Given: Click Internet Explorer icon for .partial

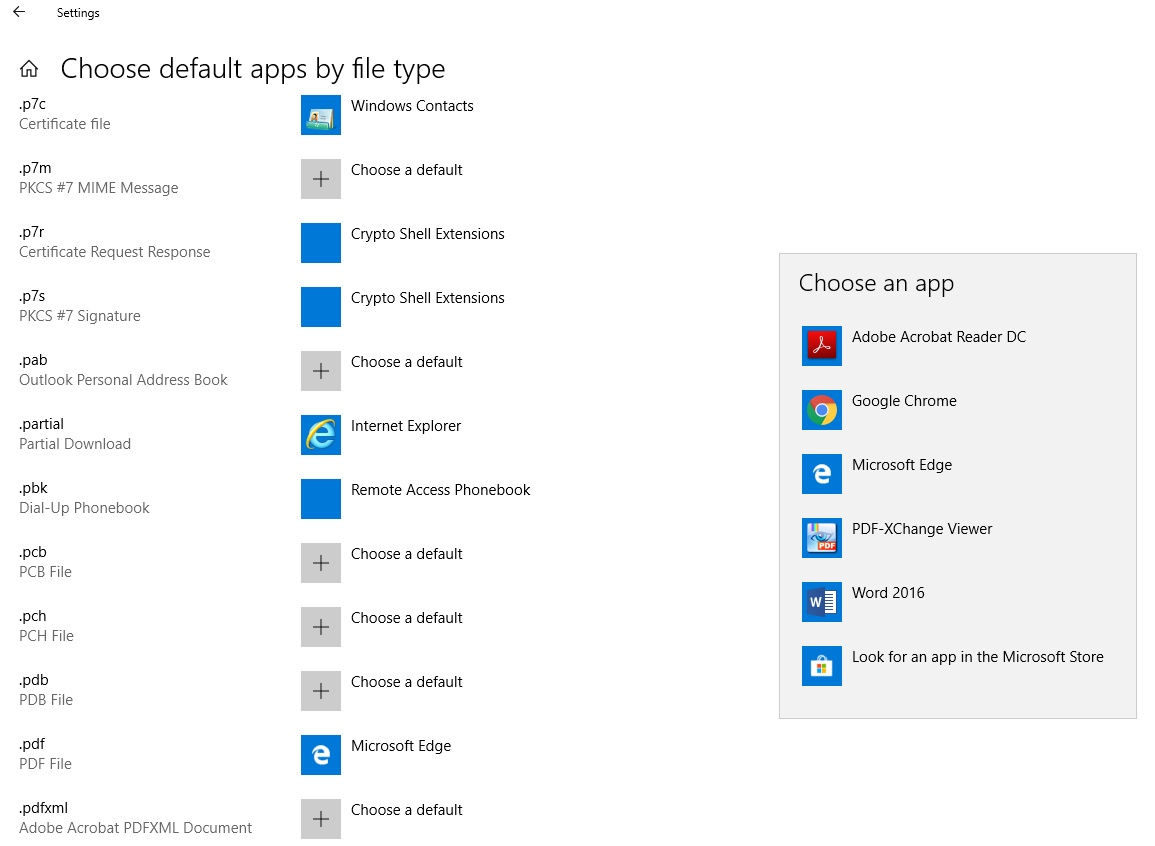Looking at the screenshot, I should (320, 435).
